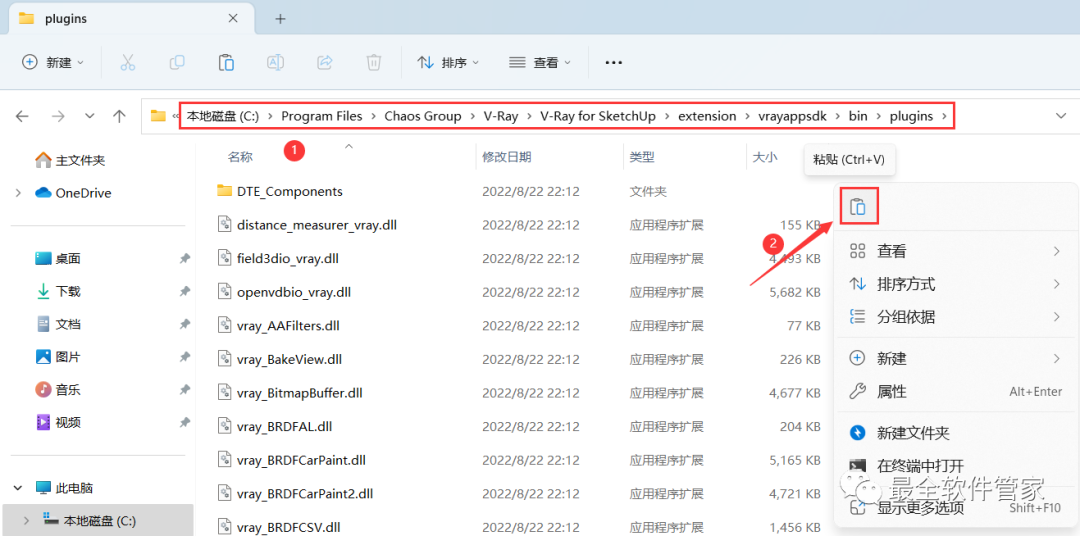
Task: Click the Forward navigation arrow
Action: click(58, 116)
